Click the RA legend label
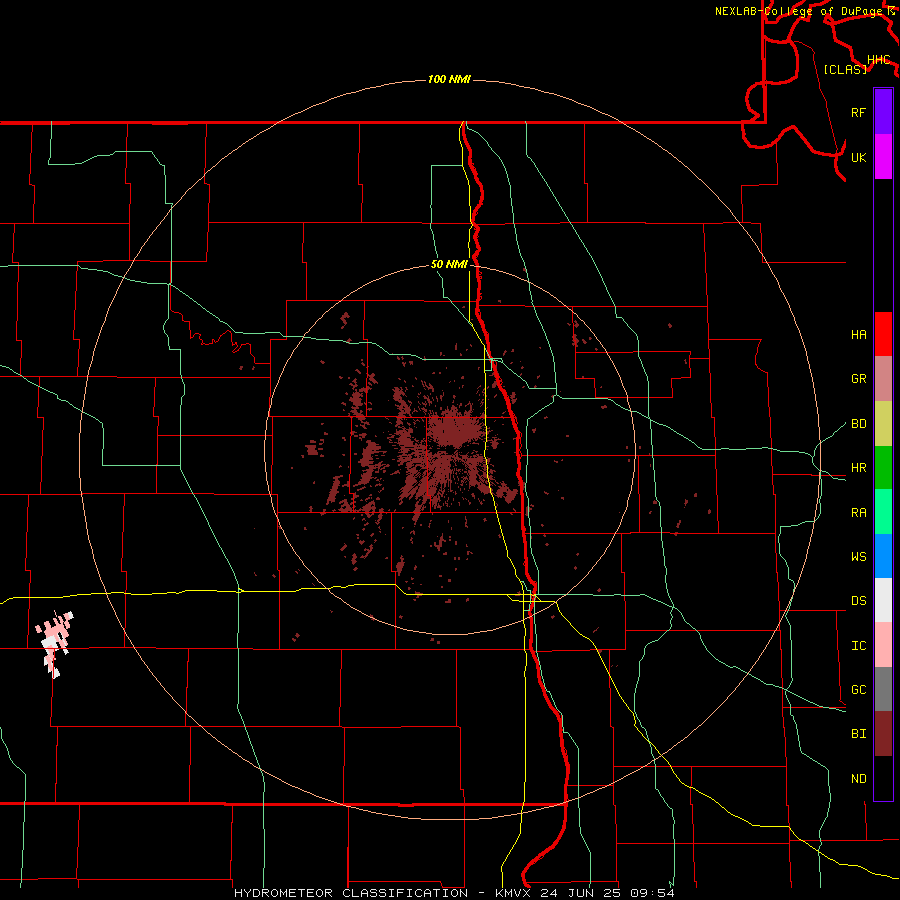The height and width of the screenshot is (900, 900). point(858,513)
